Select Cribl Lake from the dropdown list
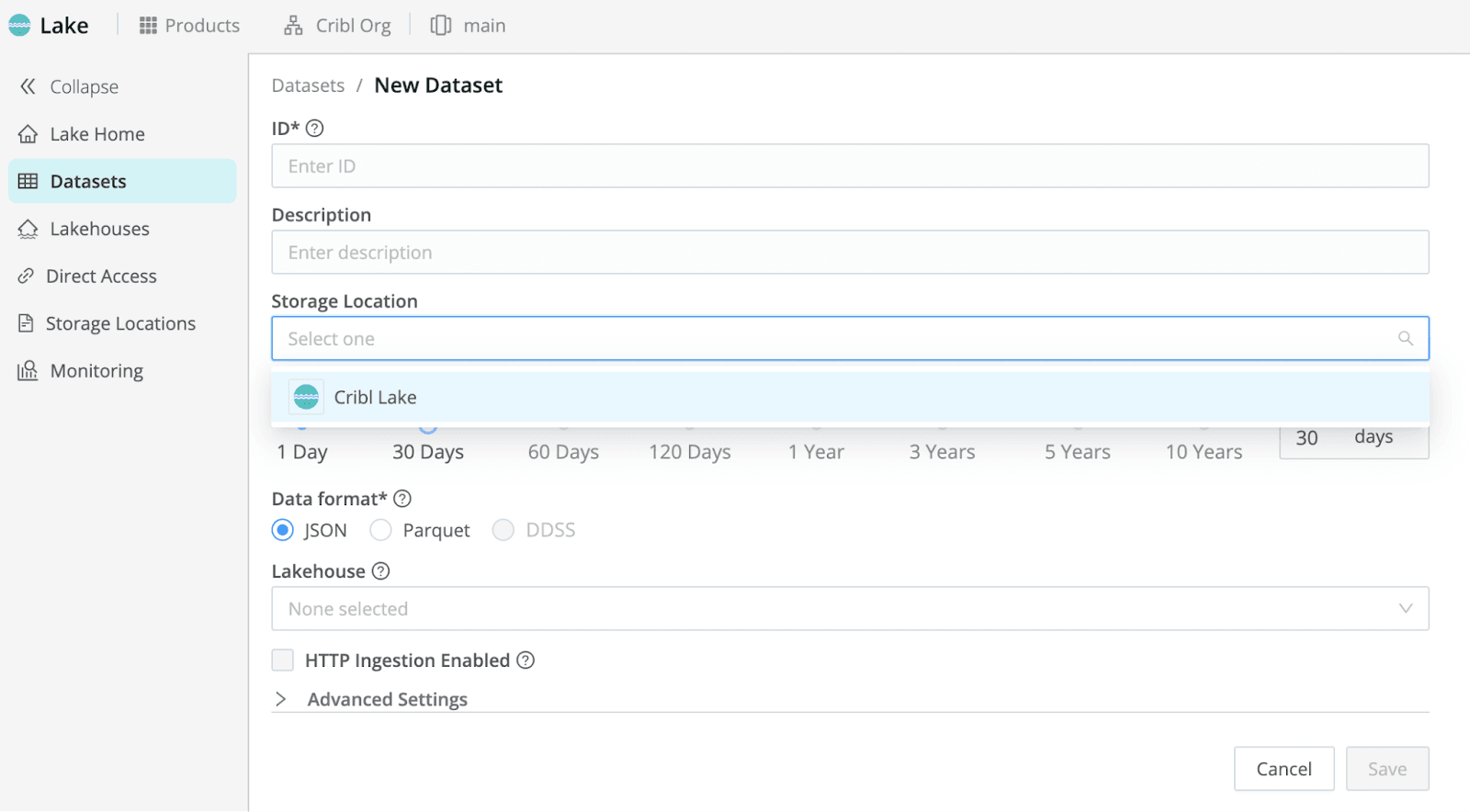 (375, 398)
